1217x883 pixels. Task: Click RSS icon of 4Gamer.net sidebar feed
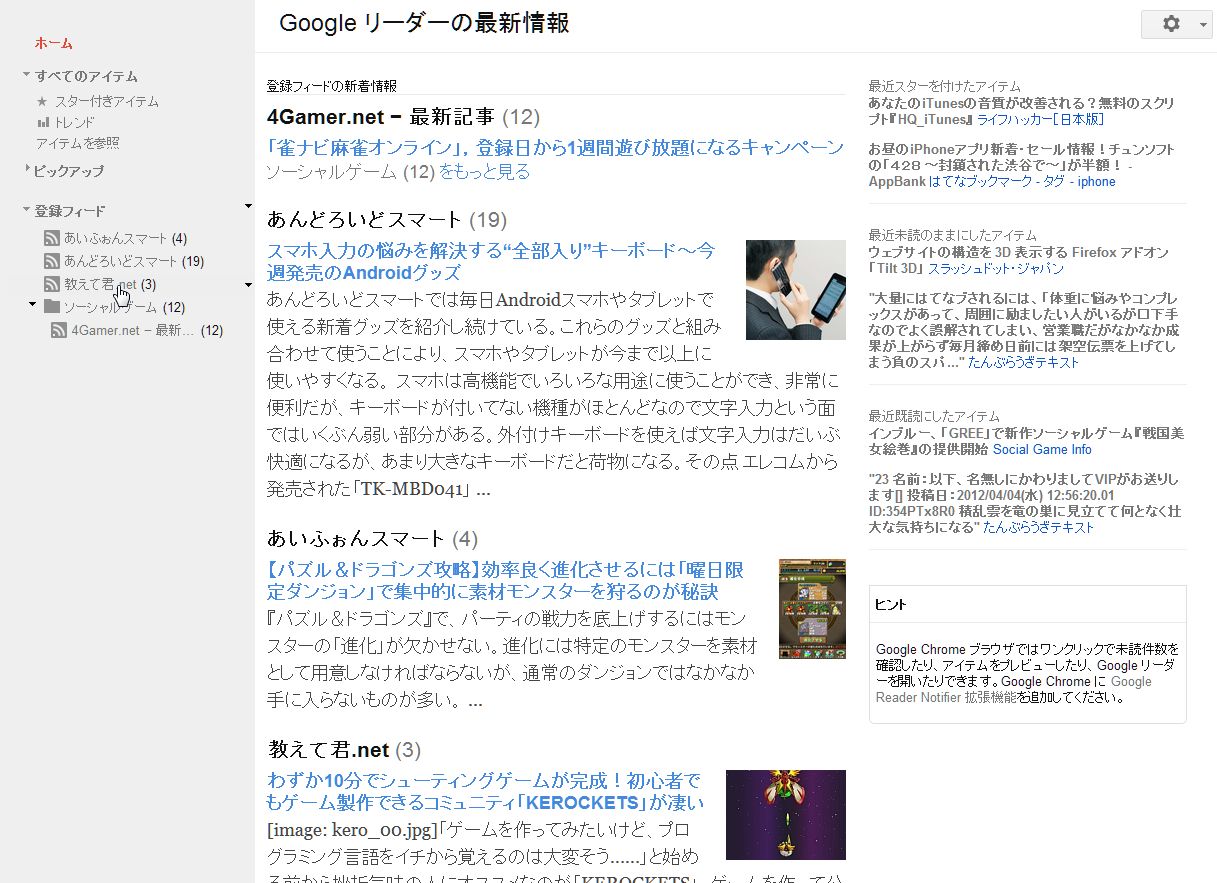coord(59,330)
